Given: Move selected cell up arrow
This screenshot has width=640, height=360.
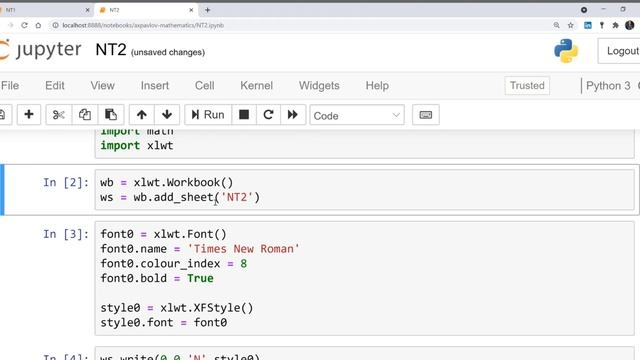Looking at the screenshot, I should [x=142, y=115].
